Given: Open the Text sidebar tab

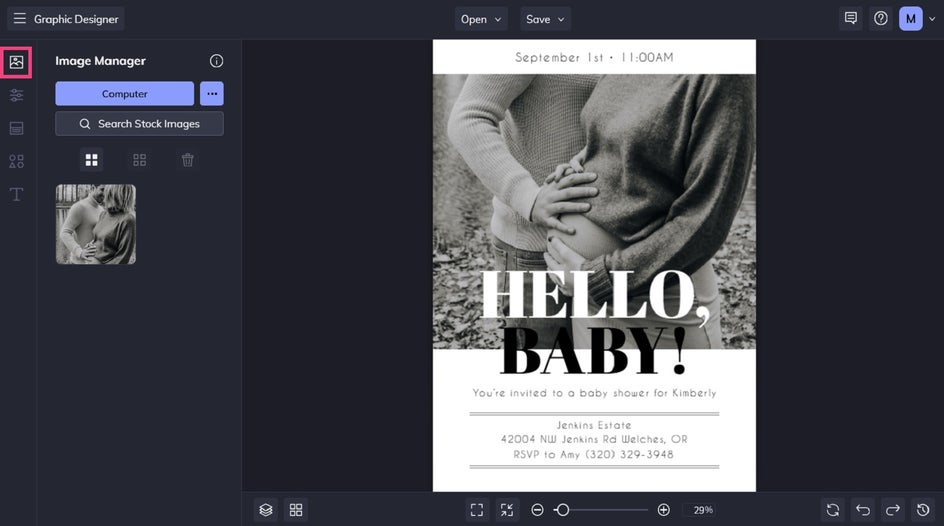Looking at the screenshot, I should point(16,194).
